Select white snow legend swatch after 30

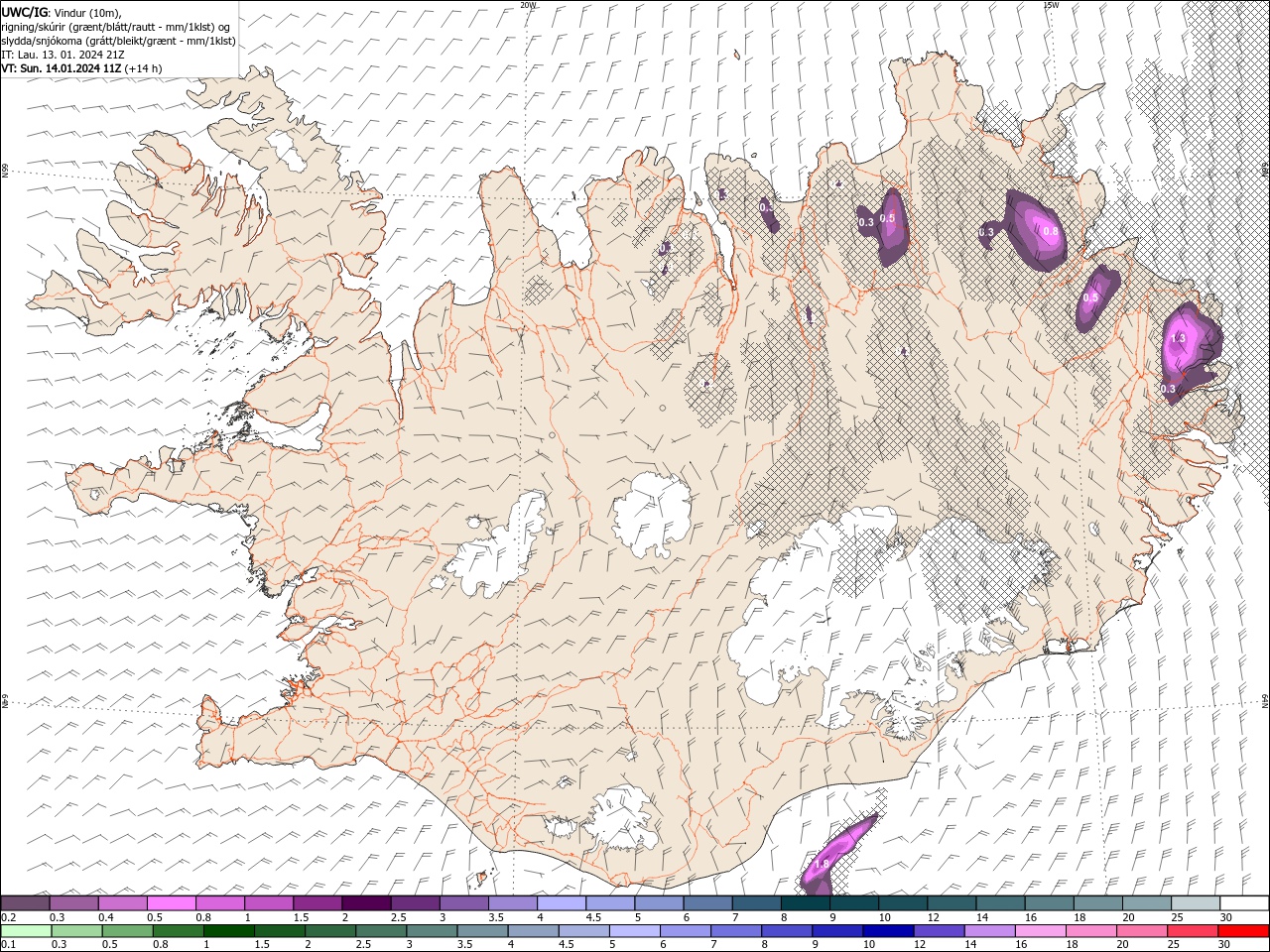1244,902
